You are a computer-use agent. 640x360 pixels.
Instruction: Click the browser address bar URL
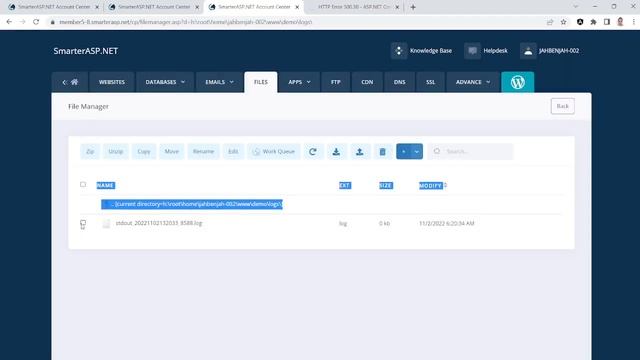186,22
